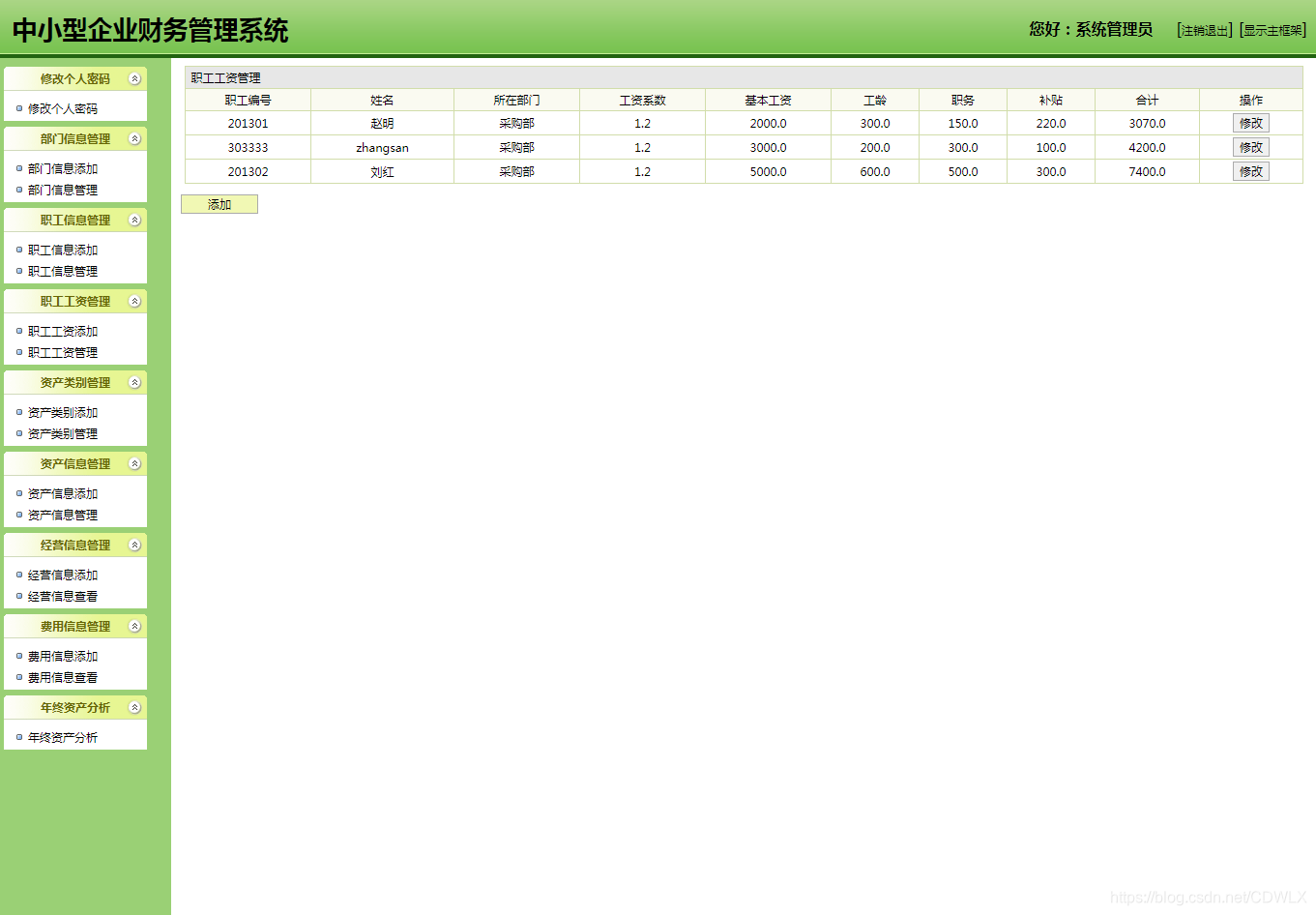Click the 合计 column header
The width and height of the screenshot is (1316, 915).
tap(1147, 101)
